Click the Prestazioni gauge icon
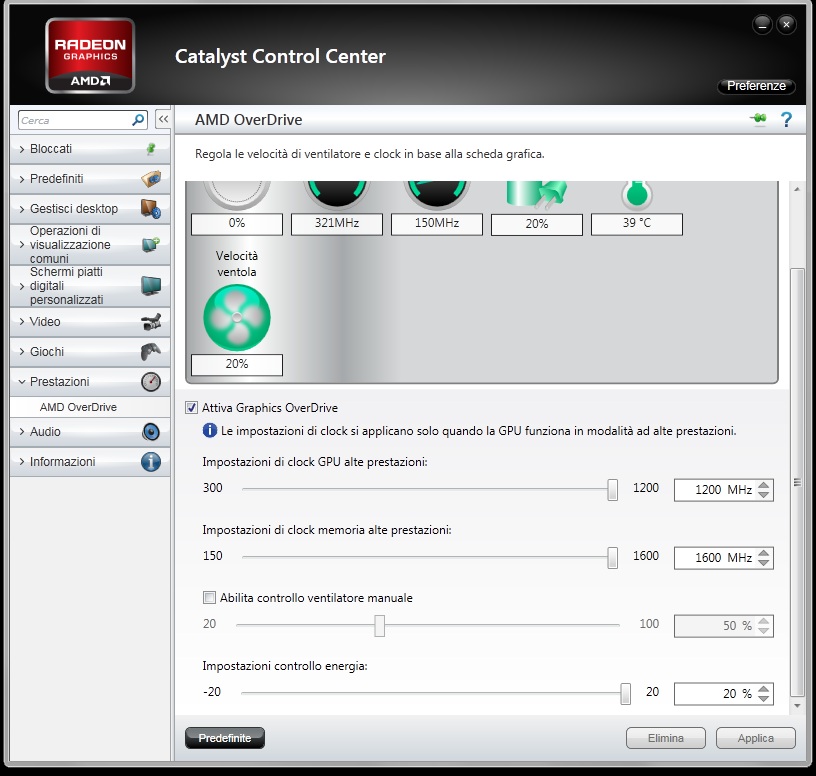 point(151,381)
